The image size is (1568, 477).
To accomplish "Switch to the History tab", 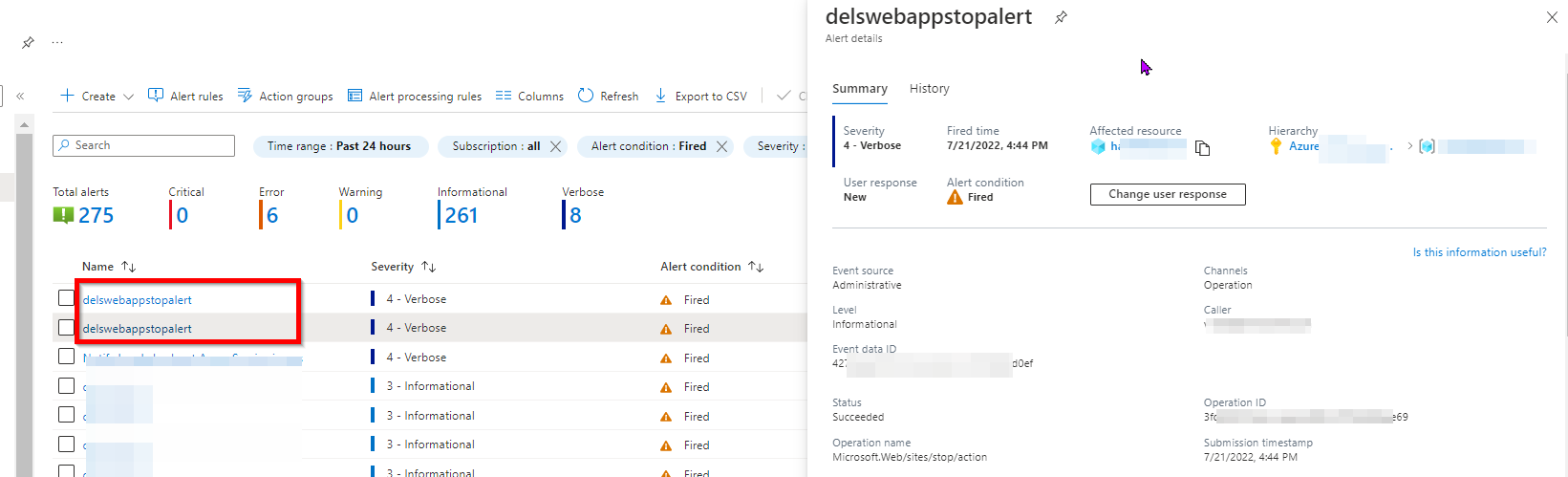I will coord(929,89).
